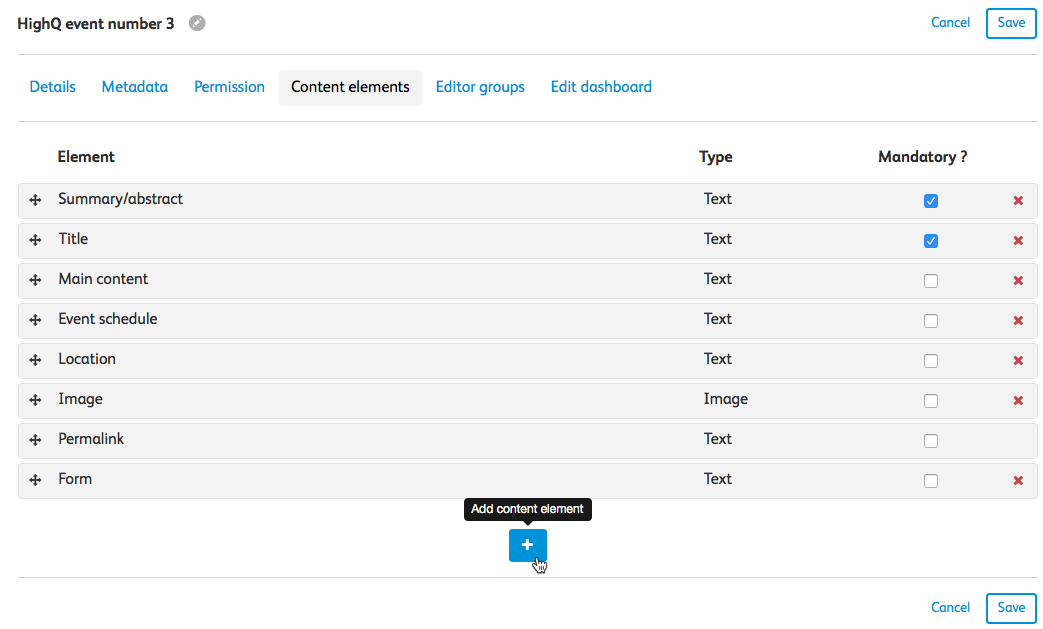Screen dimensions: 1043x629
Task: Select the move icon beside Title row
Action: click(35, 241)
